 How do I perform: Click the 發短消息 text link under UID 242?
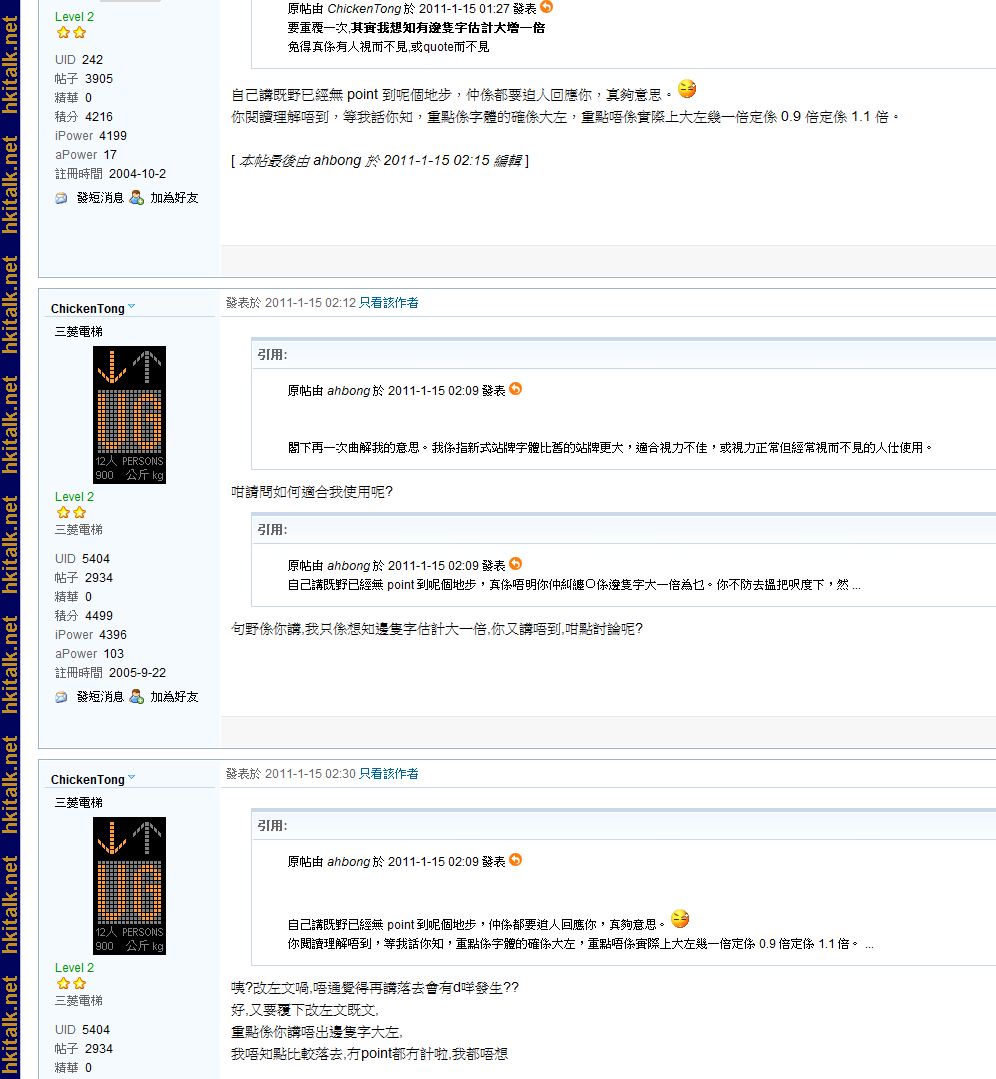tap(100, 198)
